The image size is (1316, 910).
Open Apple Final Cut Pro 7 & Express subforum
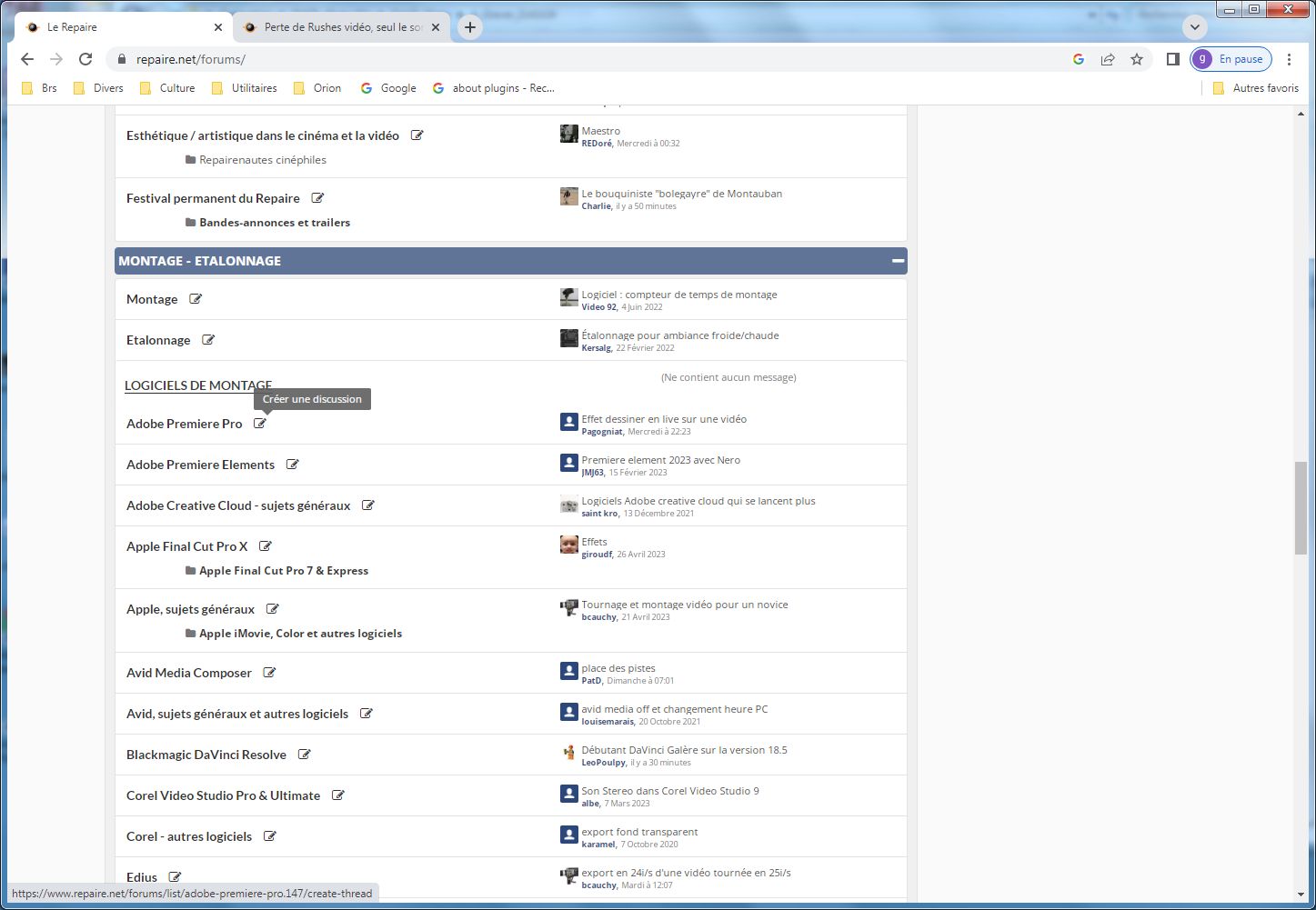point(284,571)
